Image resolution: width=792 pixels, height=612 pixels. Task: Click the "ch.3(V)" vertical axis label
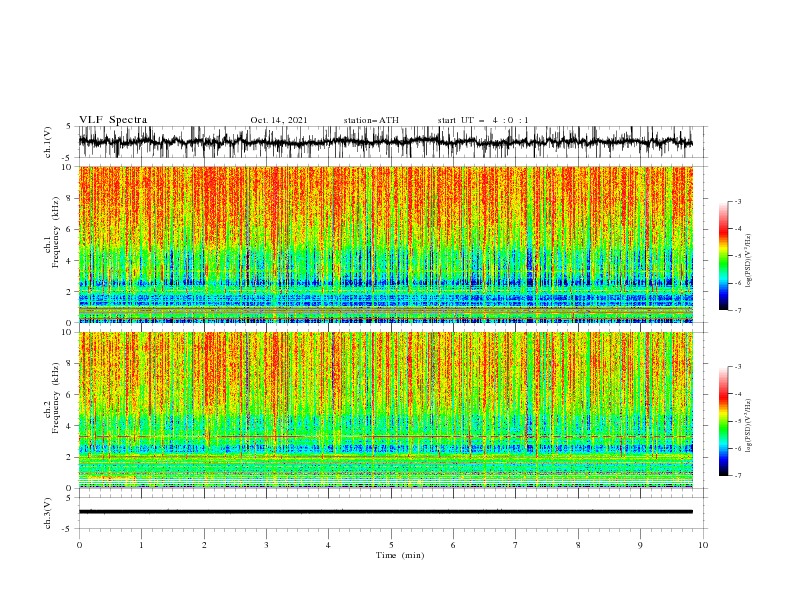pos(48,513)
